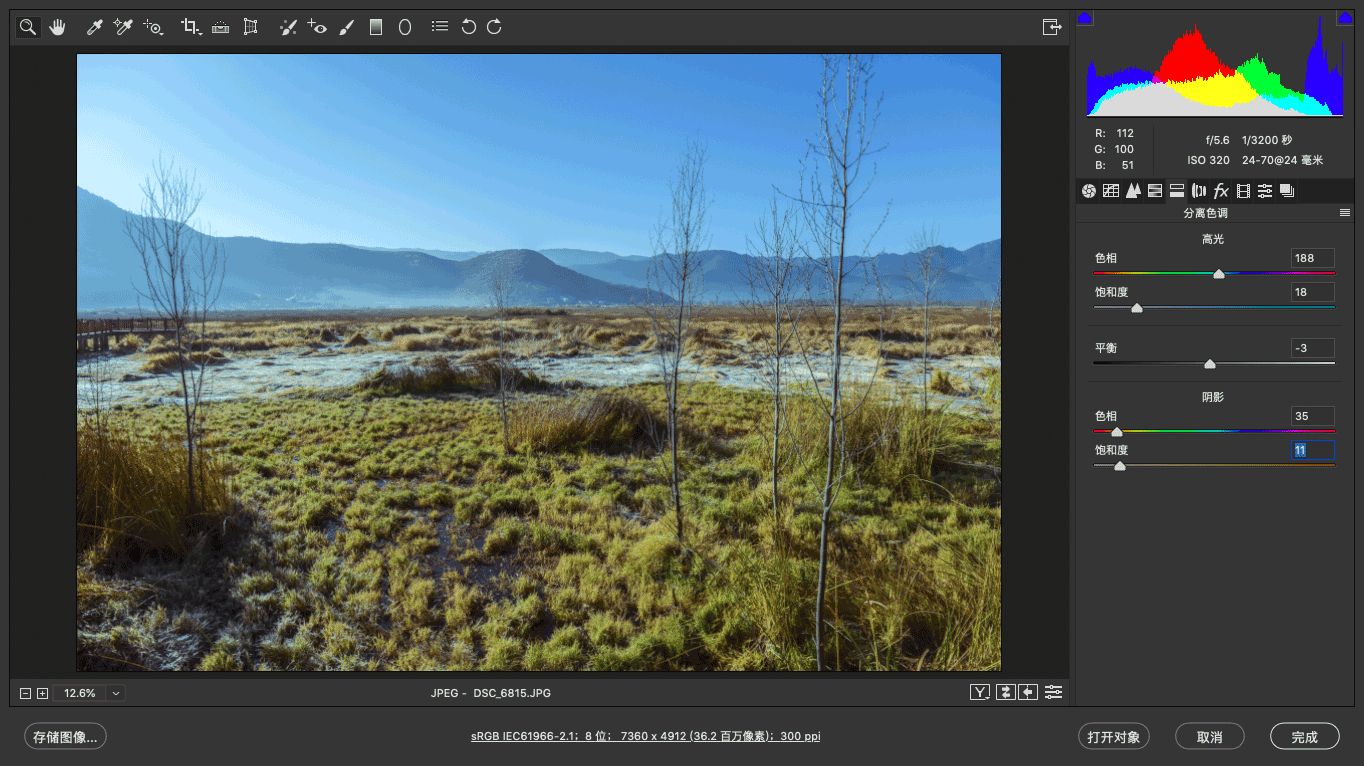The image size is (1364, 766).
Task: Click the 12.6% zoom level field
Action: pos(80,693)
